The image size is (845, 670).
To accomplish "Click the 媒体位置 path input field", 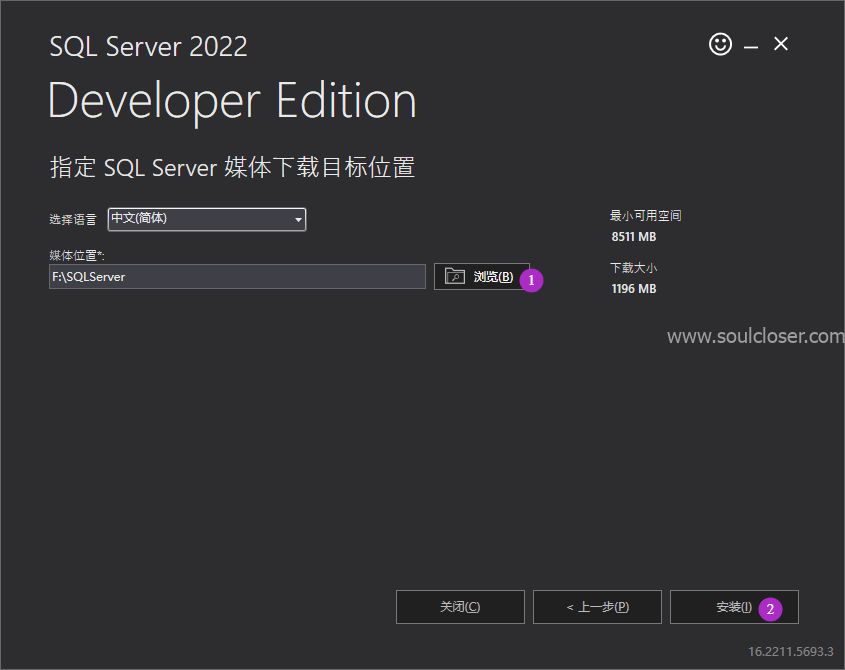I will [237, 277].
